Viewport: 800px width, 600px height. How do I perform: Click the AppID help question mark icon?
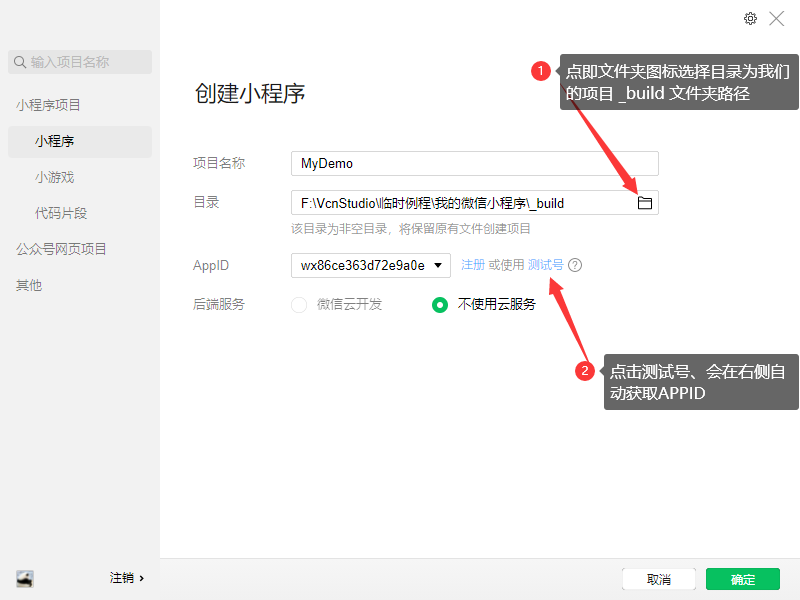click(x=575, y=265)
